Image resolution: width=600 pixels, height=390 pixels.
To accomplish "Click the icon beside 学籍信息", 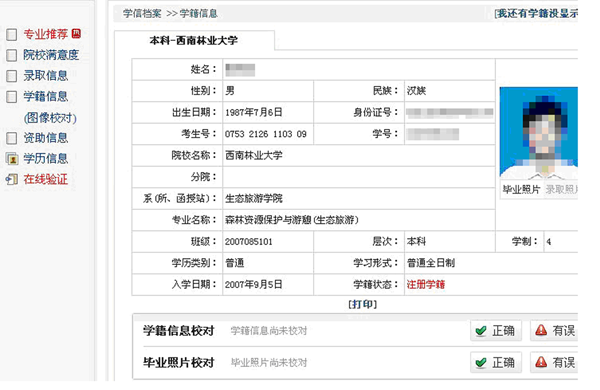I will pyautogui.click(x=11, y=96).
